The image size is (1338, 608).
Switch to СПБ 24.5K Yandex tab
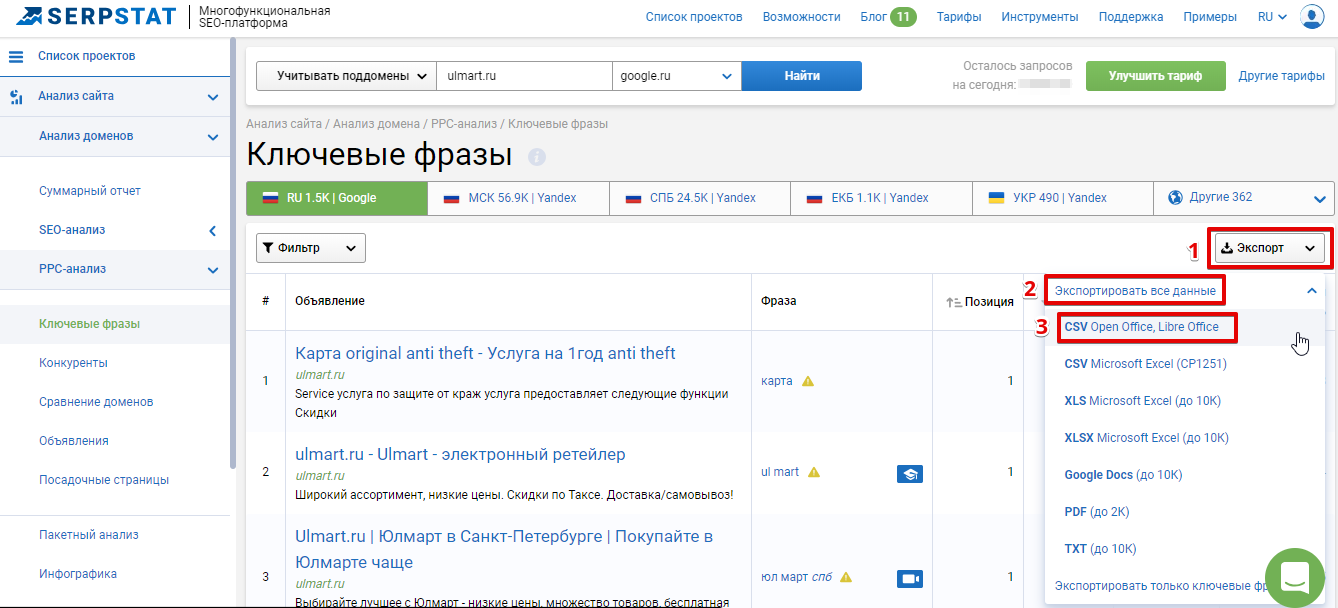coord(700,198)
